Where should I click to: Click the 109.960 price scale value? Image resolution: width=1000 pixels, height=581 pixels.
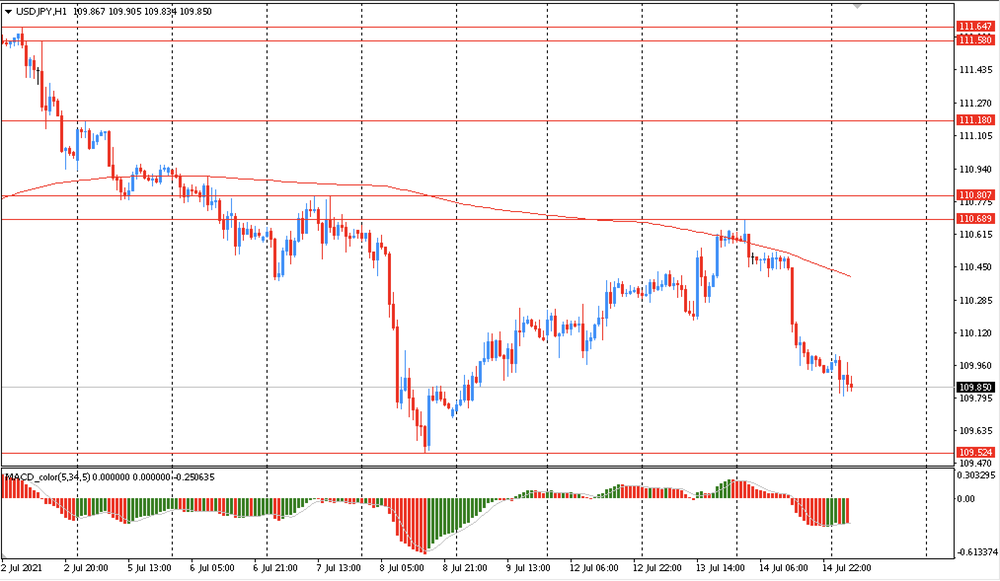click(x=976, y=365)
